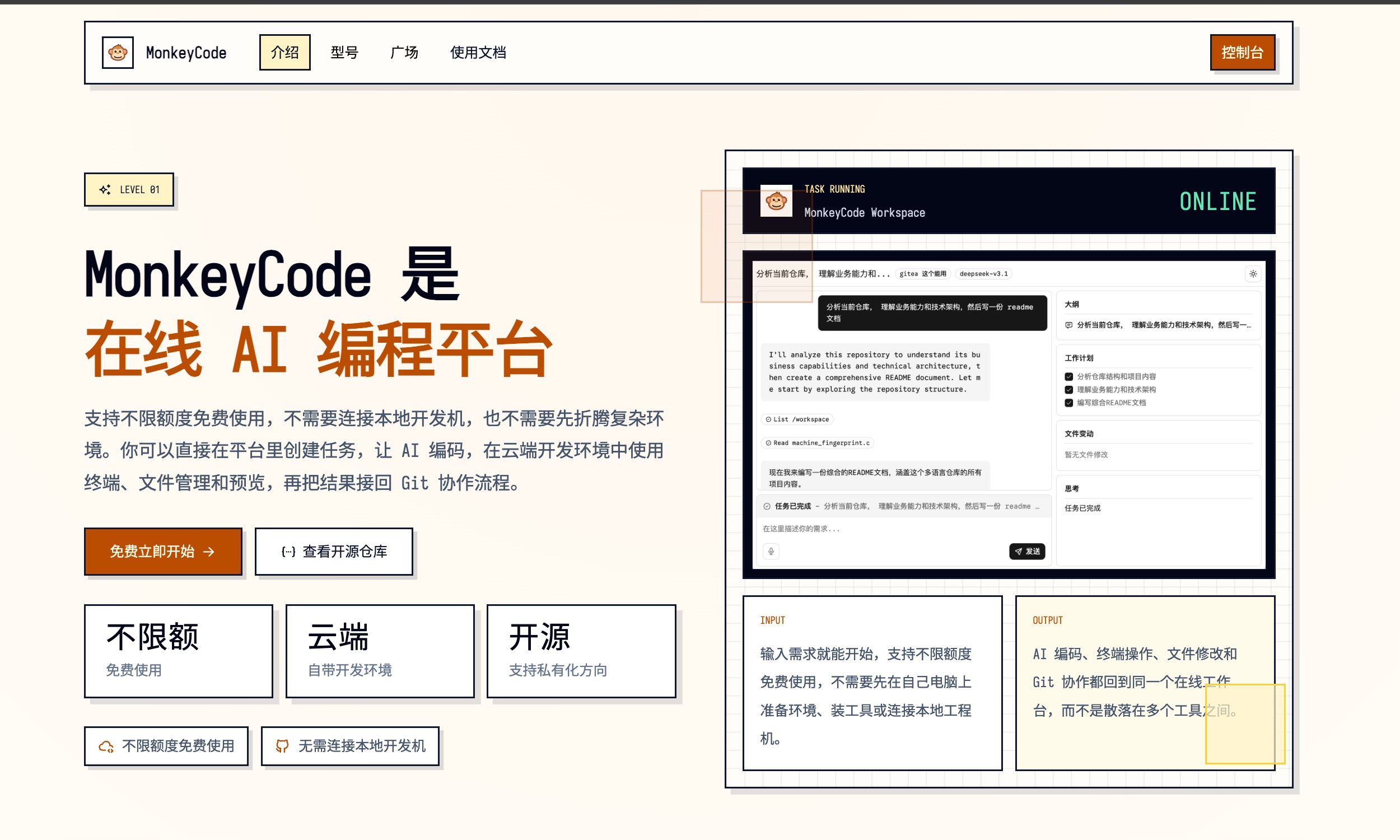Open the settings gear in workspace preview
The width and height of the screenshot is (1400, 840).
[1253, 274]
